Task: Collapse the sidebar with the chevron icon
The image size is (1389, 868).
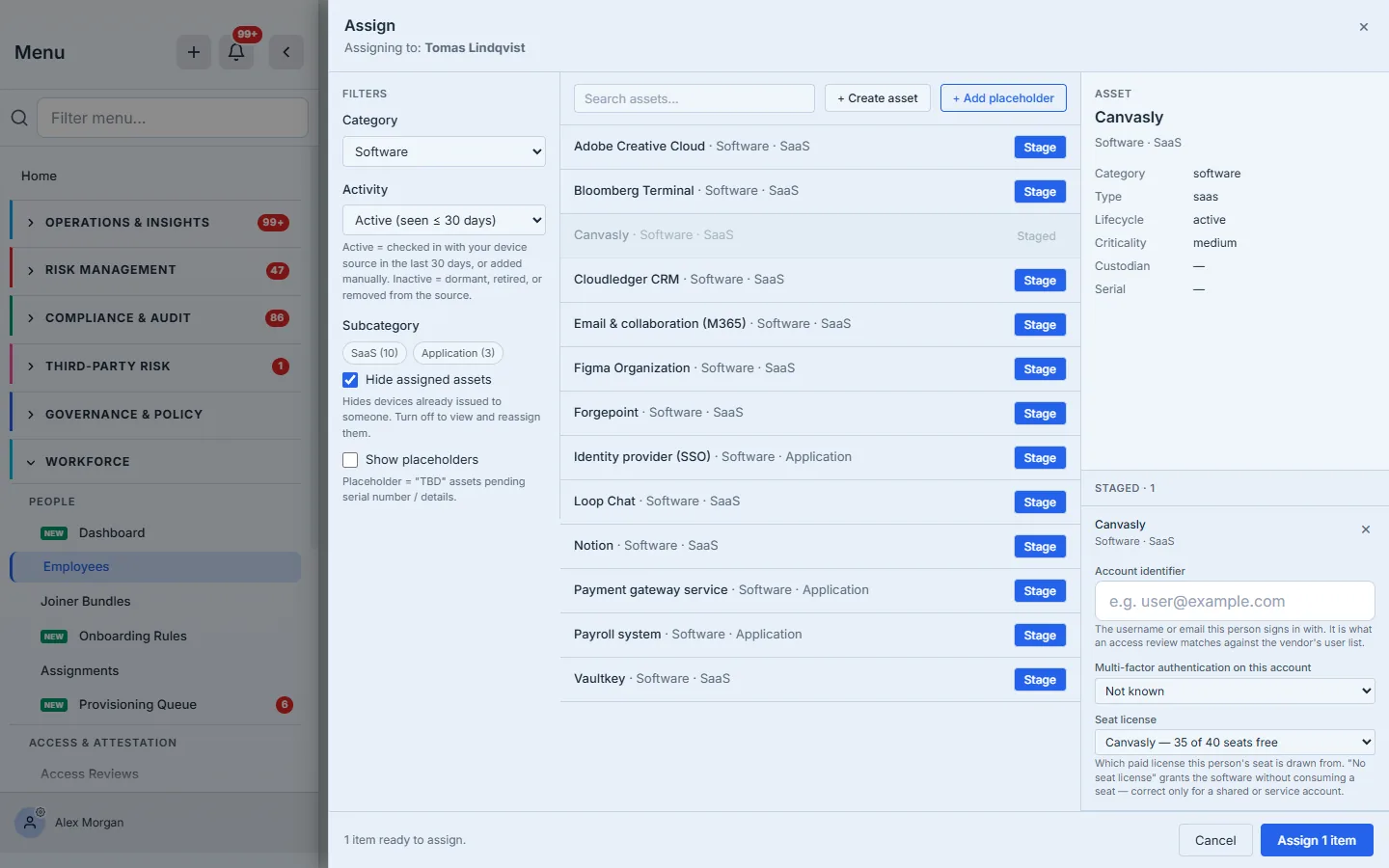Action: 286,52
